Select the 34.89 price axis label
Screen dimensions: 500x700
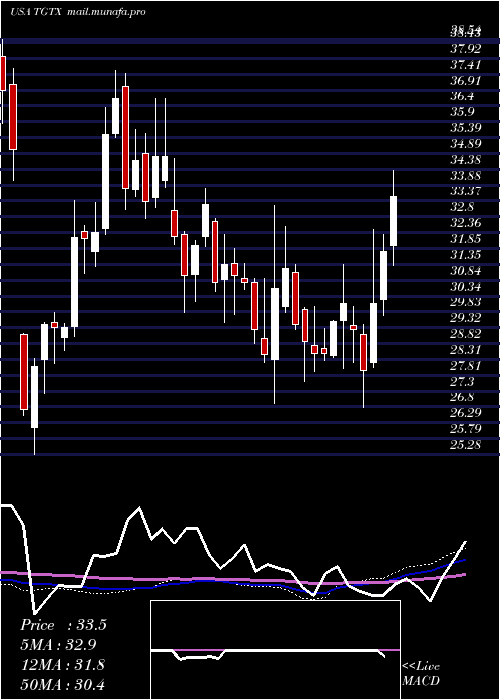(466, 144)
